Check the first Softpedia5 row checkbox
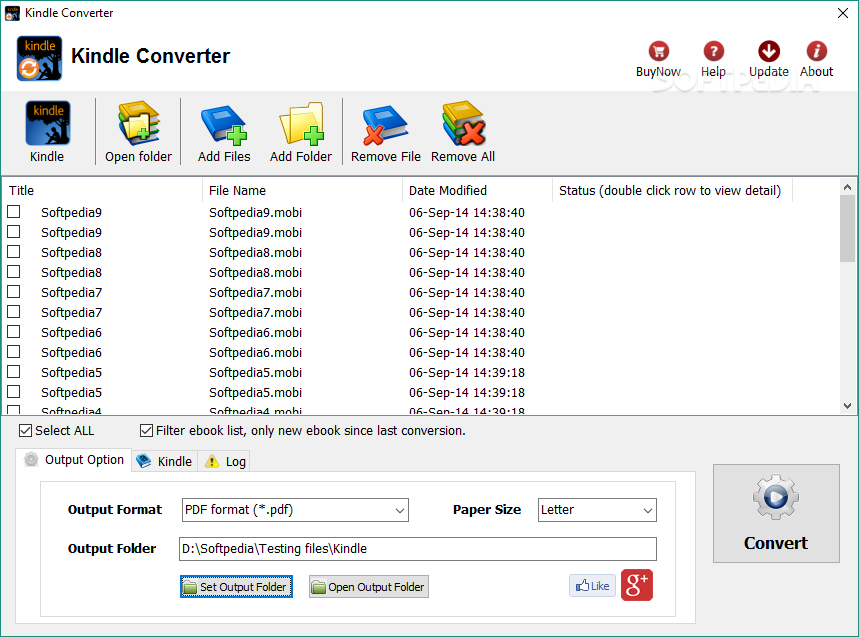The height and width of the screenshot is (637, 859). point(14,371)
